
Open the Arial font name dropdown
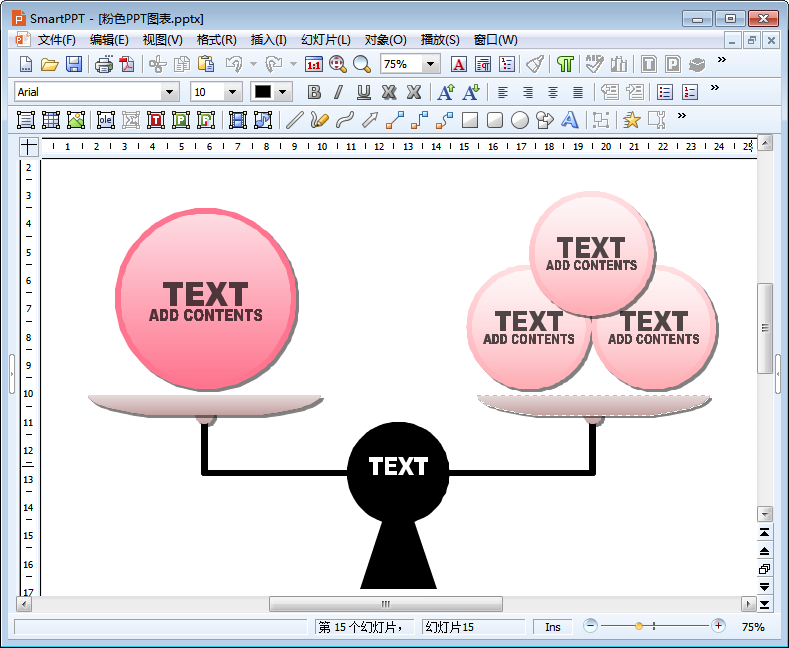pos(170,92)
